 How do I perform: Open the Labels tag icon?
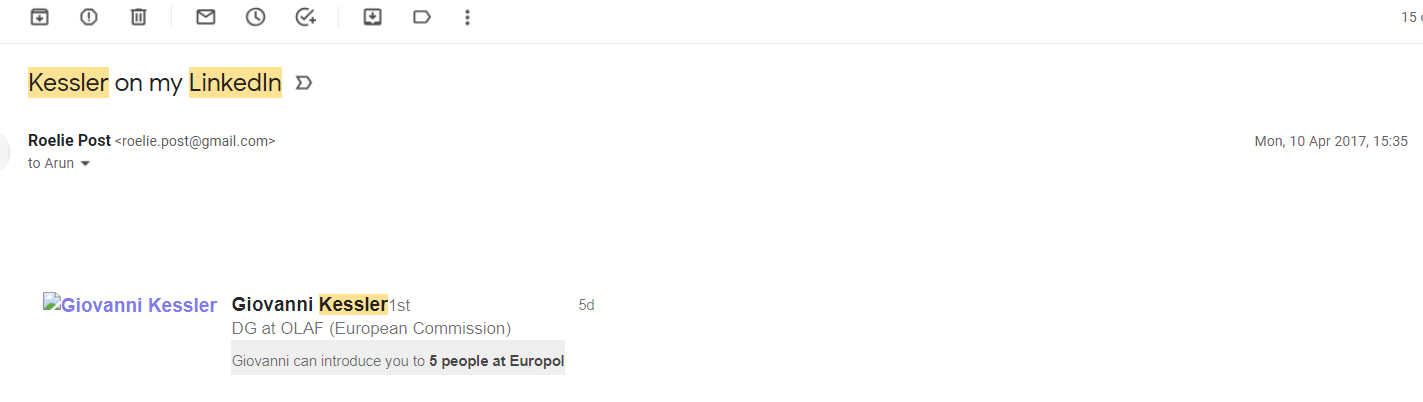422,17
